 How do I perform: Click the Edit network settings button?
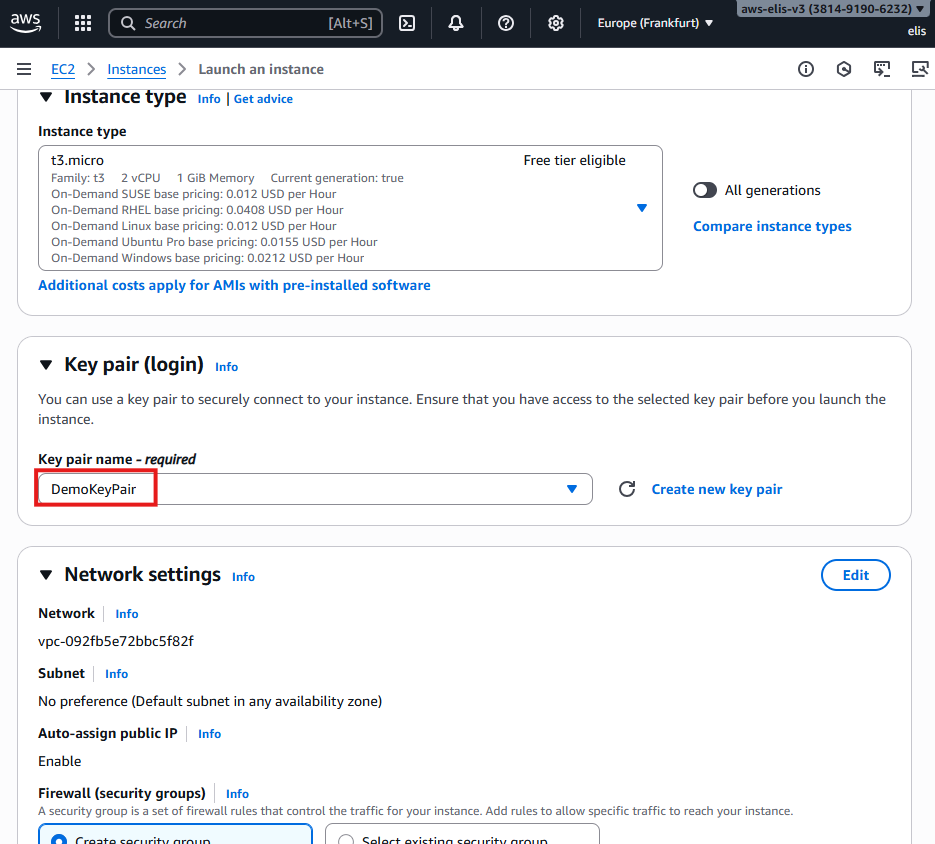(x=855, y=575)
